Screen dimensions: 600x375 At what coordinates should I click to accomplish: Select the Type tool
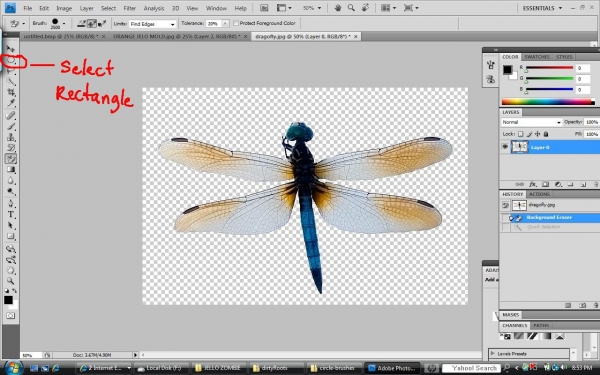coord(11,215)
